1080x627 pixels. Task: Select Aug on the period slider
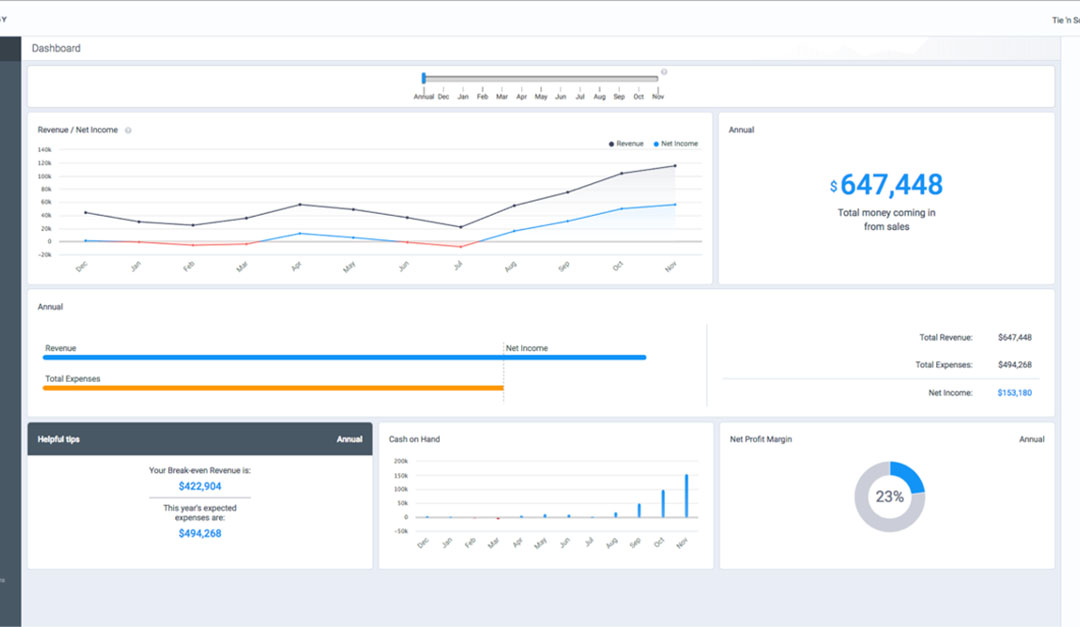tap(600, 97)
